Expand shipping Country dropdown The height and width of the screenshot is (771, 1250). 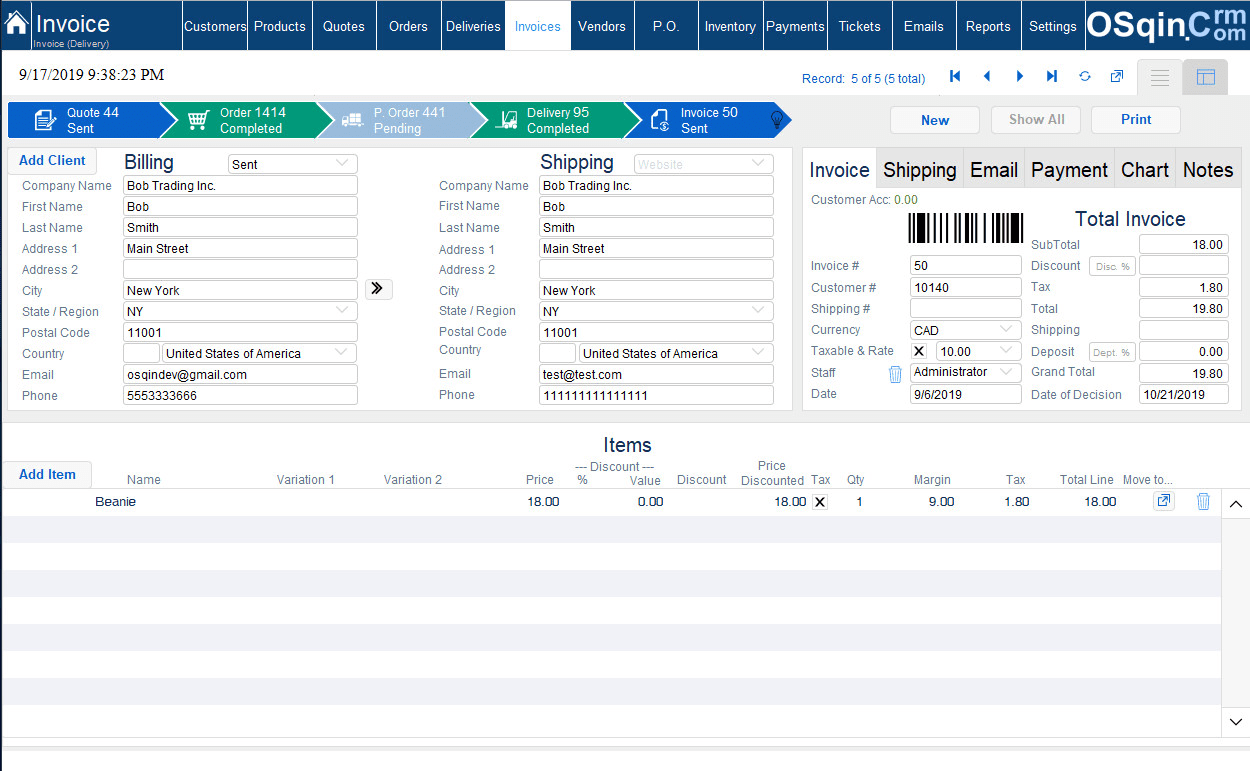coord(676,353)
